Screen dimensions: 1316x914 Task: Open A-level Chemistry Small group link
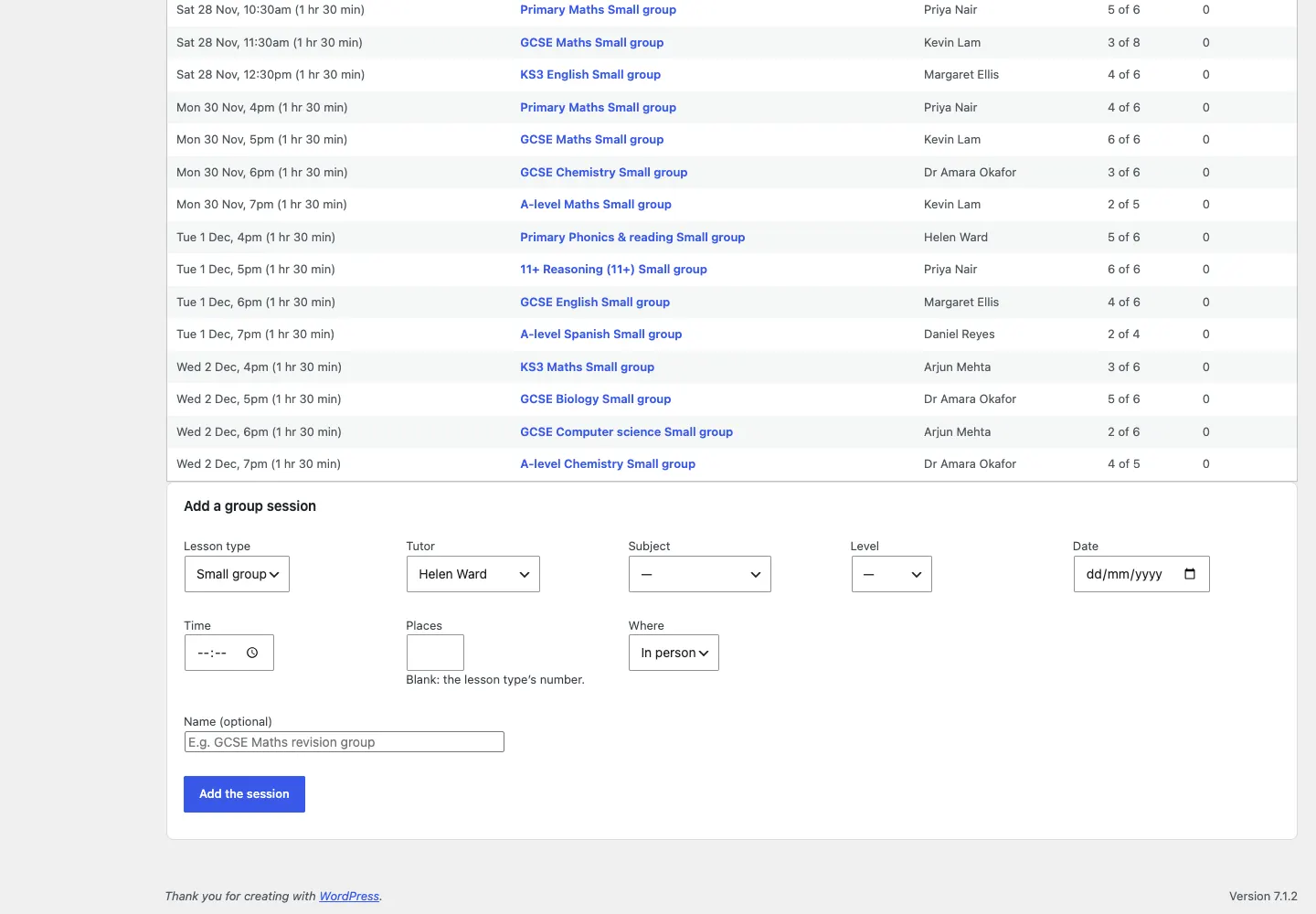(x=608, y=464)
